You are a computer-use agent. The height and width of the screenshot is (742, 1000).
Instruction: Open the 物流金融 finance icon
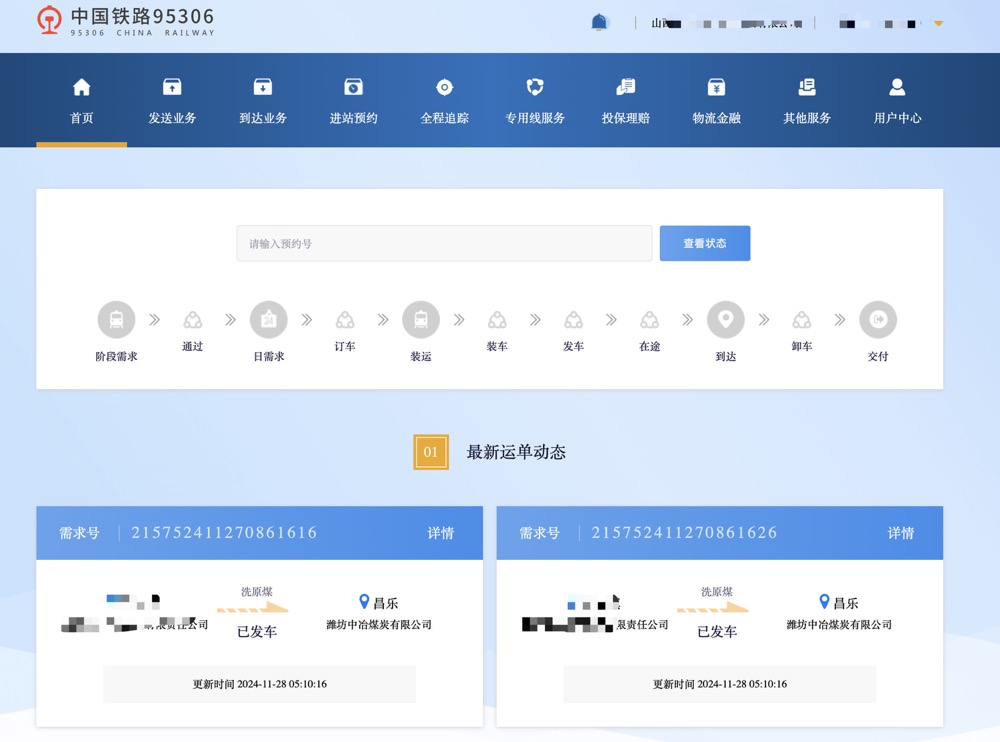point(716,88)
